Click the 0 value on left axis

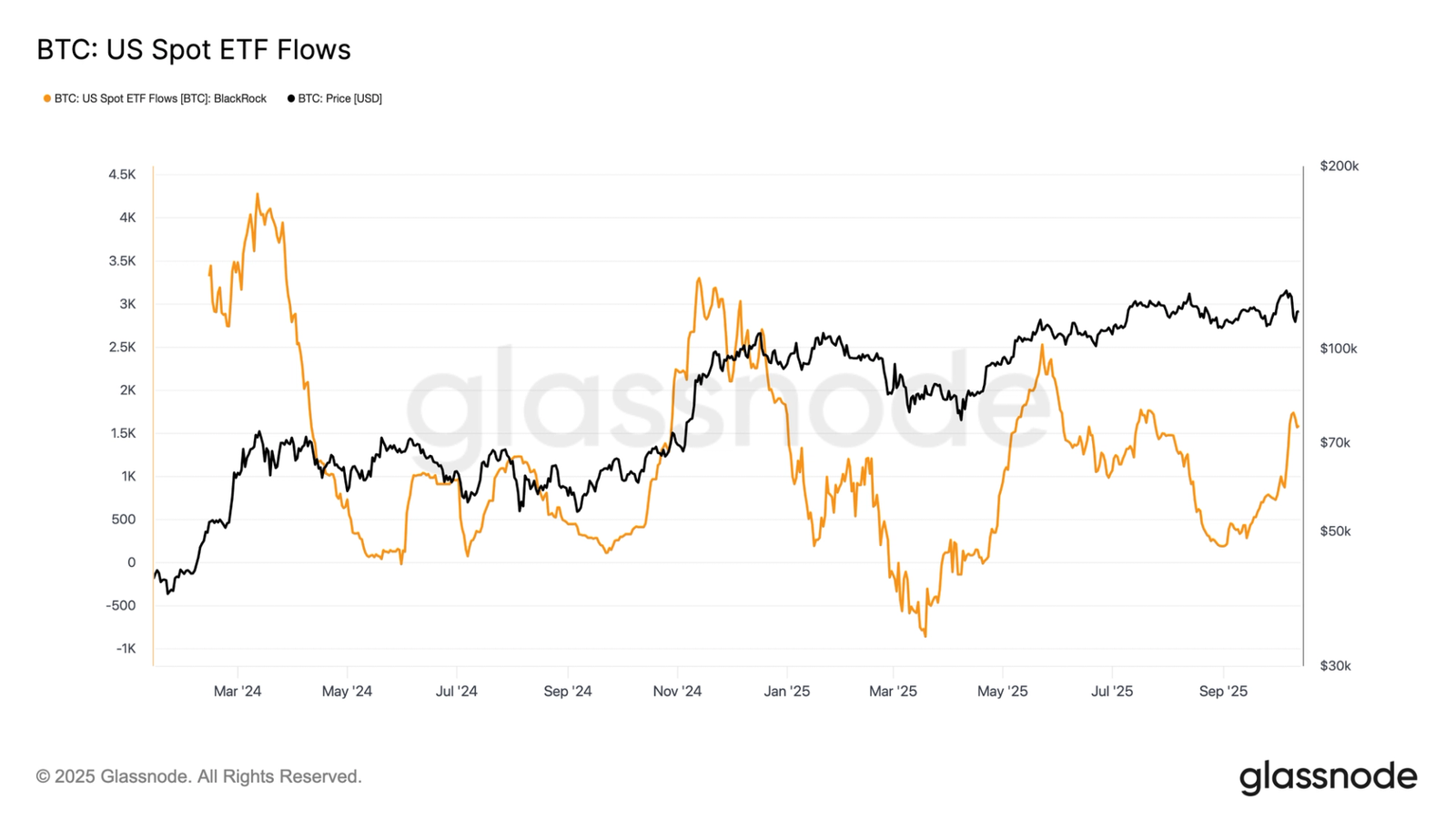tap(131, 562)
